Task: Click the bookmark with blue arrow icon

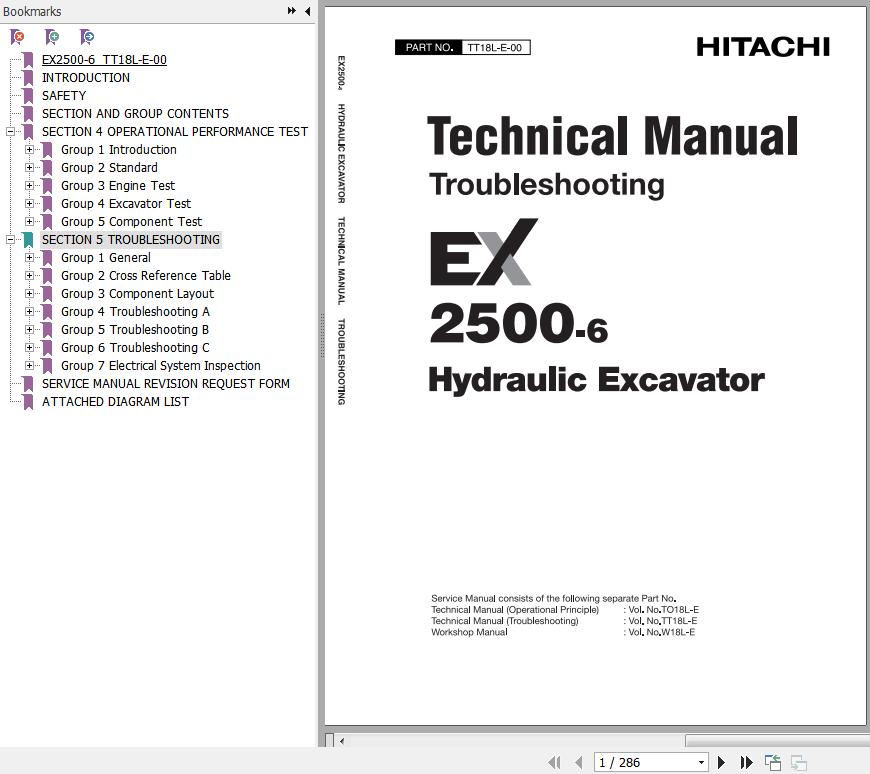Action: (87, 37)
